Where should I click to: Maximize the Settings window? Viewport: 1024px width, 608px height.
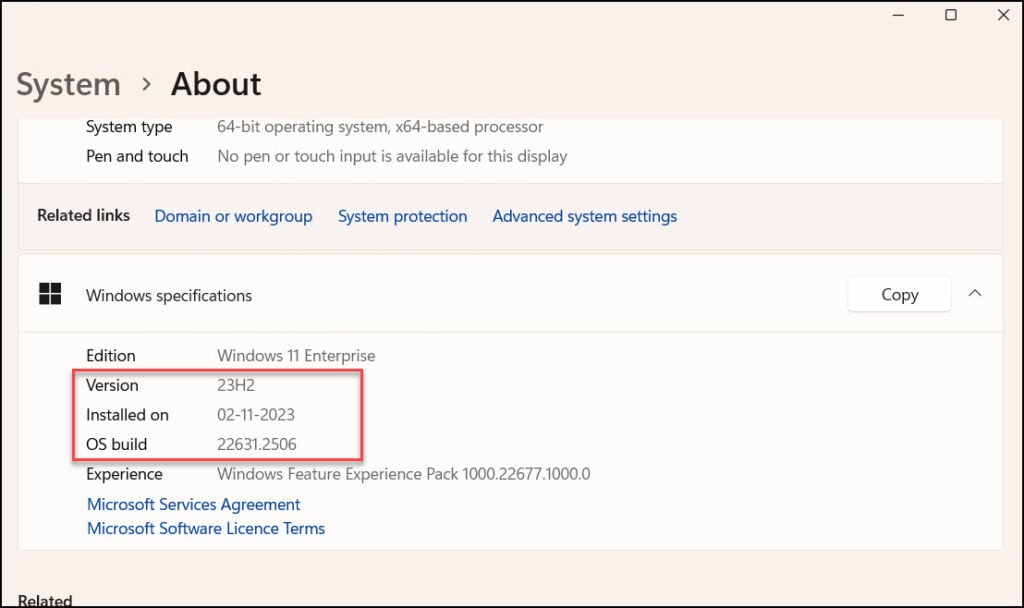[951, 15]
